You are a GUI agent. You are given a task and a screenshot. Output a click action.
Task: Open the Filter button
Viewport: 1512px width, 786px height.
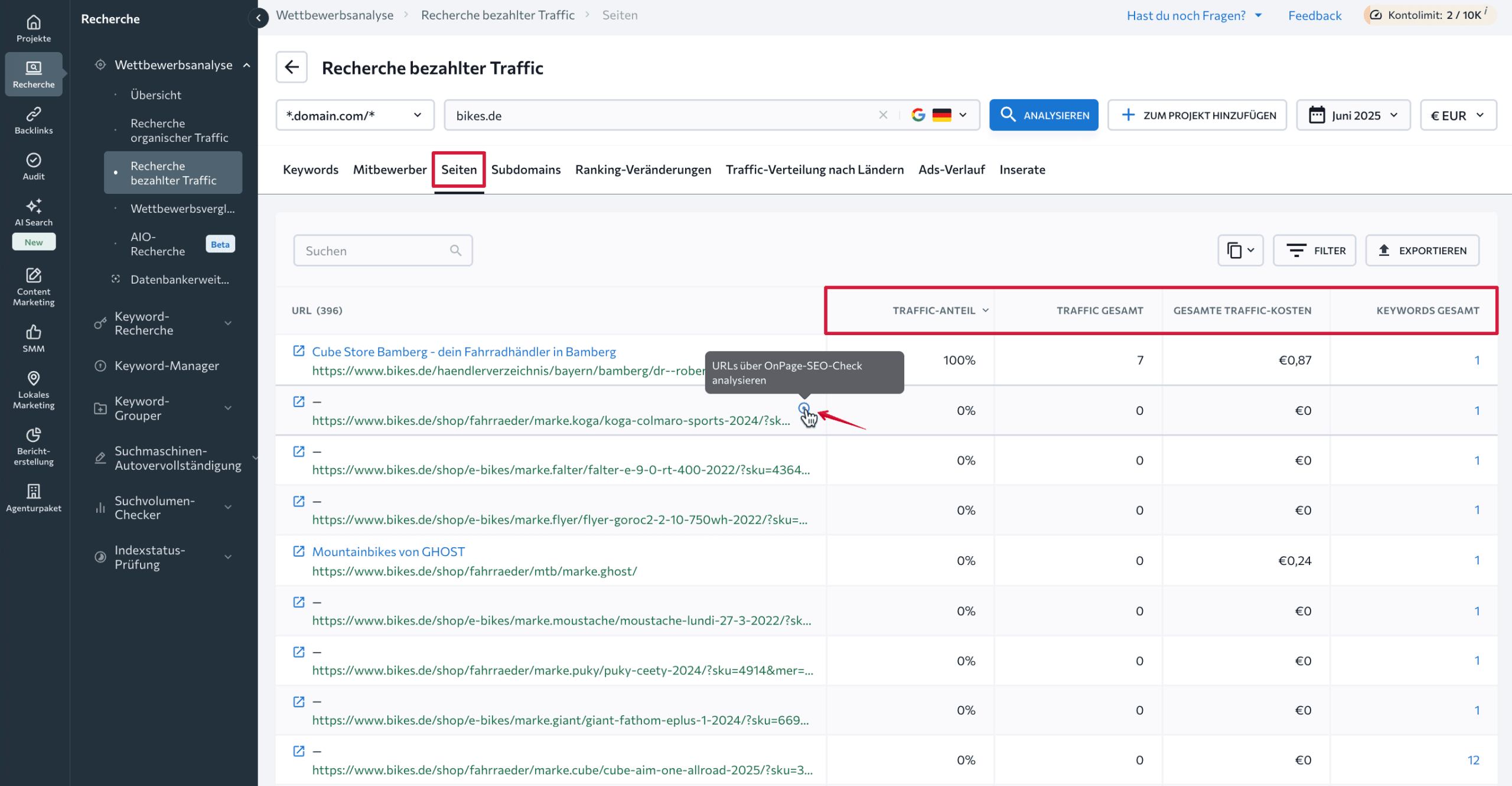pyautogui.click(x=1314, y=251)
